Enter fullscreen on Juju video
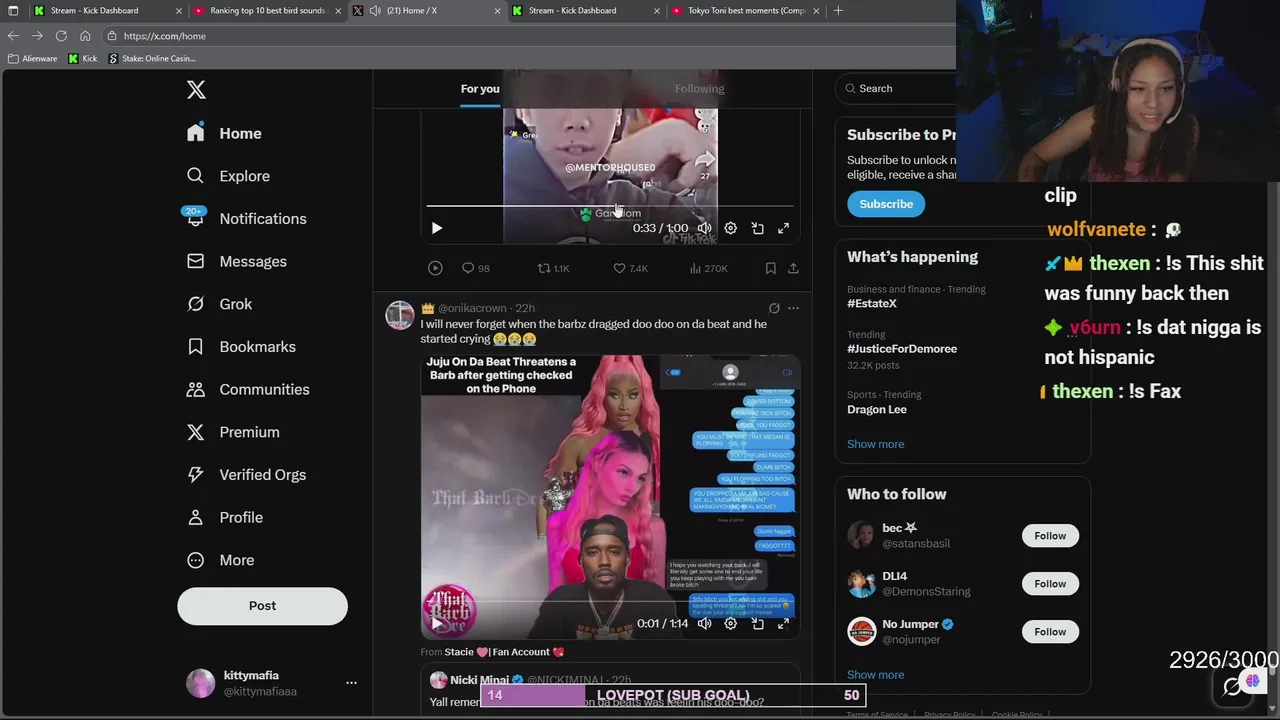This screenshot has width=1280, height=720. [784, 623]
